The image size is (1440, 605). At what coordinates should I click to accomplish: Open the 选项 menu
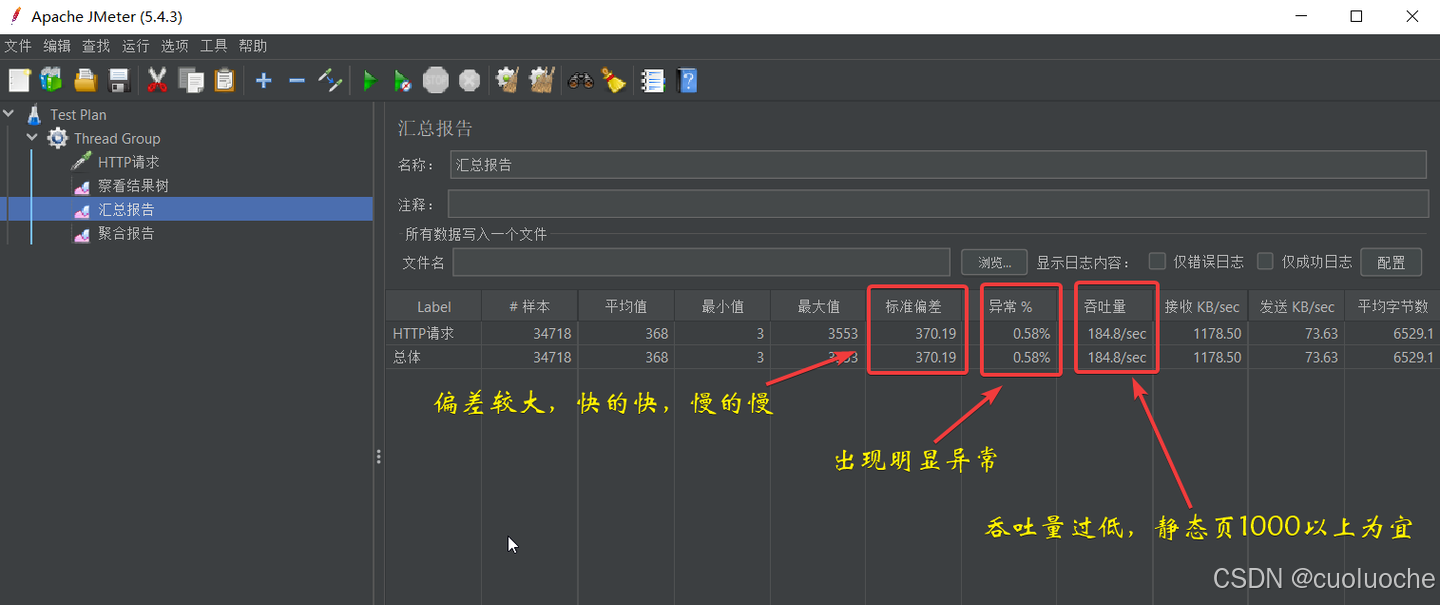coord(175,46)
